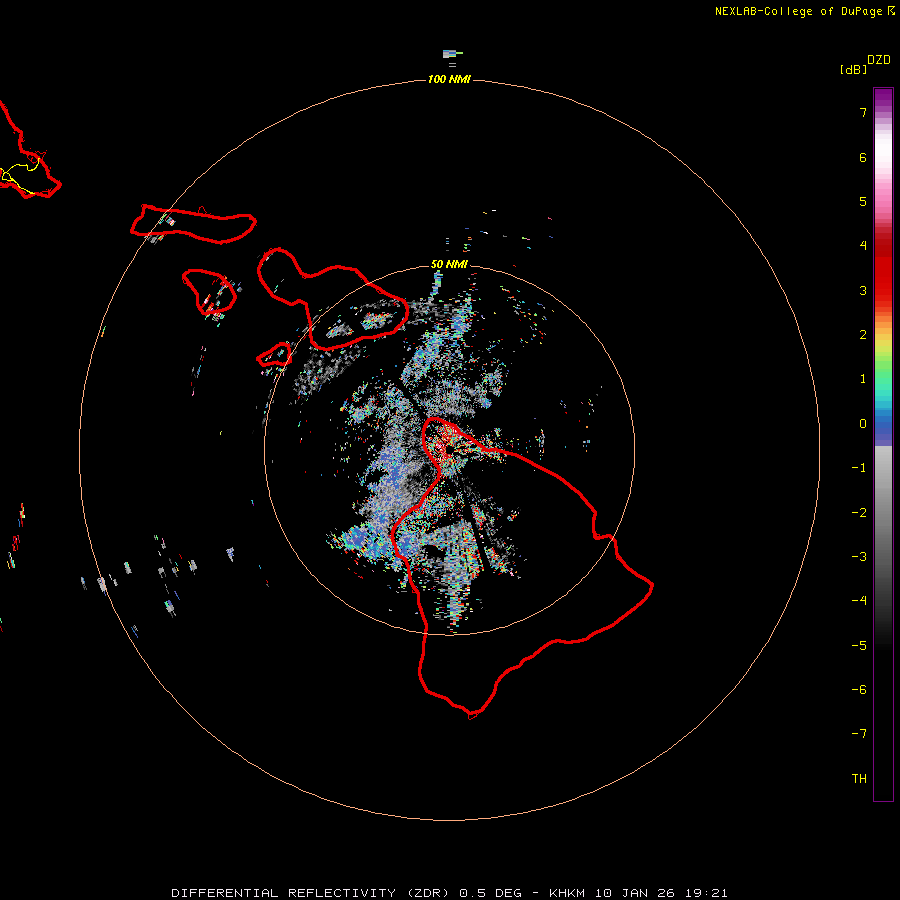Pick the gray segment near -2 dB

tap(883, 513)
